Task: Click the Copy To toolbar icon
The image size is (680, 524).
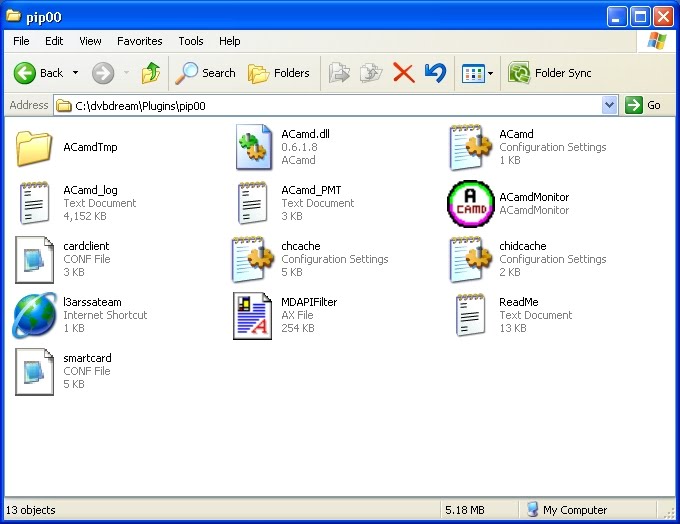Action: click(371, 72)
